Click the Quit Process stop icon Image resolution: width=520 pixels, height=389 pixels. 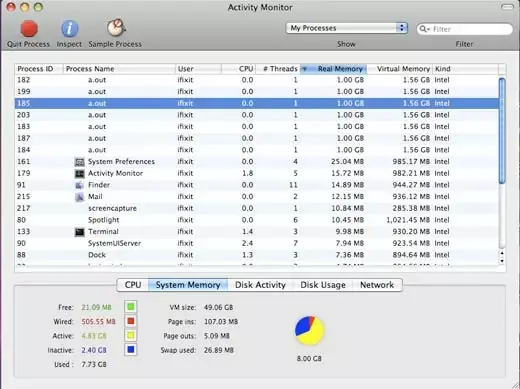pos(29,28)
